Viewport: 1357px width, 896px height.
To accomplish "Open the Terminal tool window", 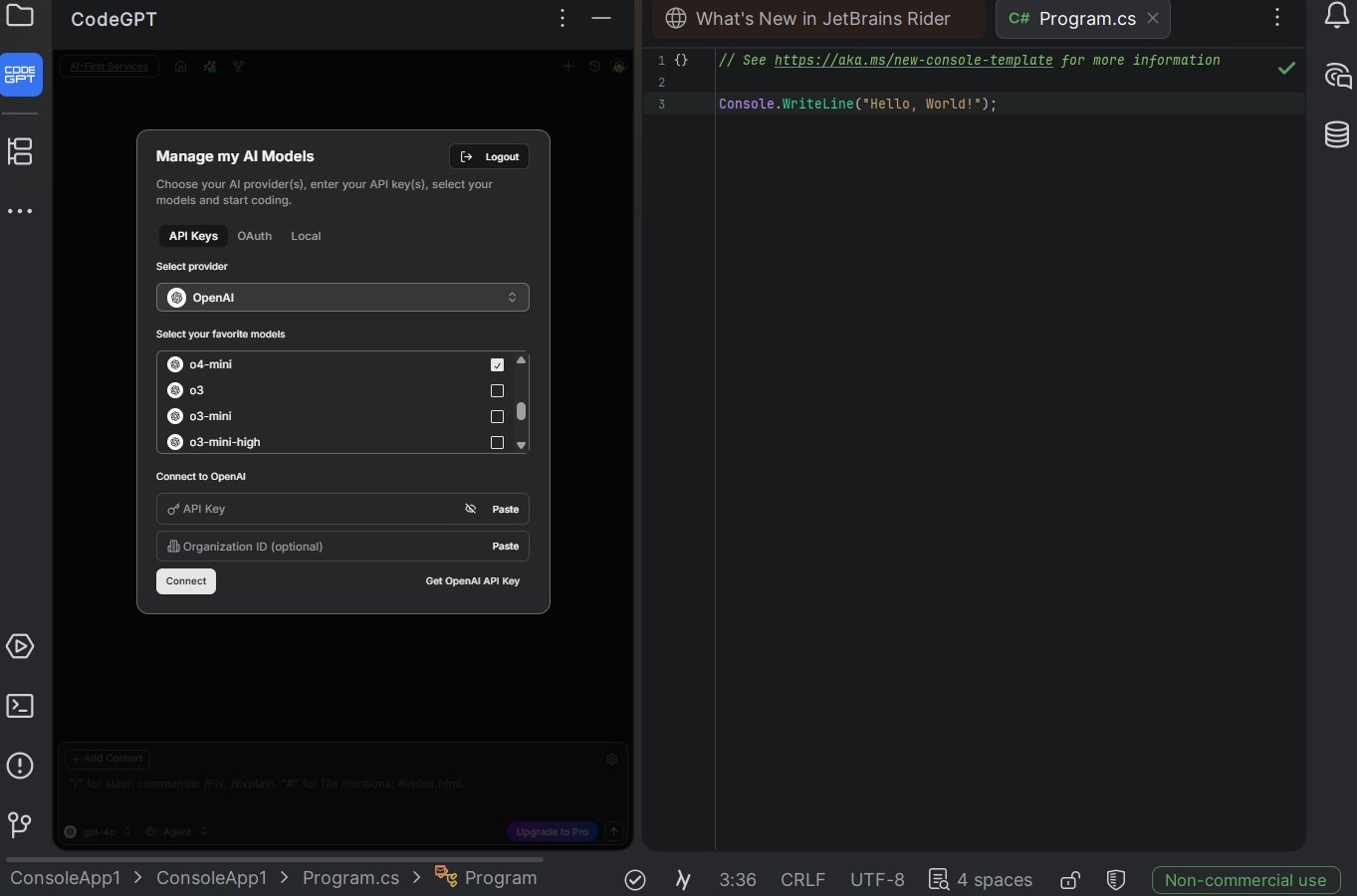I will pyautogui.click(x=20, y=706).
